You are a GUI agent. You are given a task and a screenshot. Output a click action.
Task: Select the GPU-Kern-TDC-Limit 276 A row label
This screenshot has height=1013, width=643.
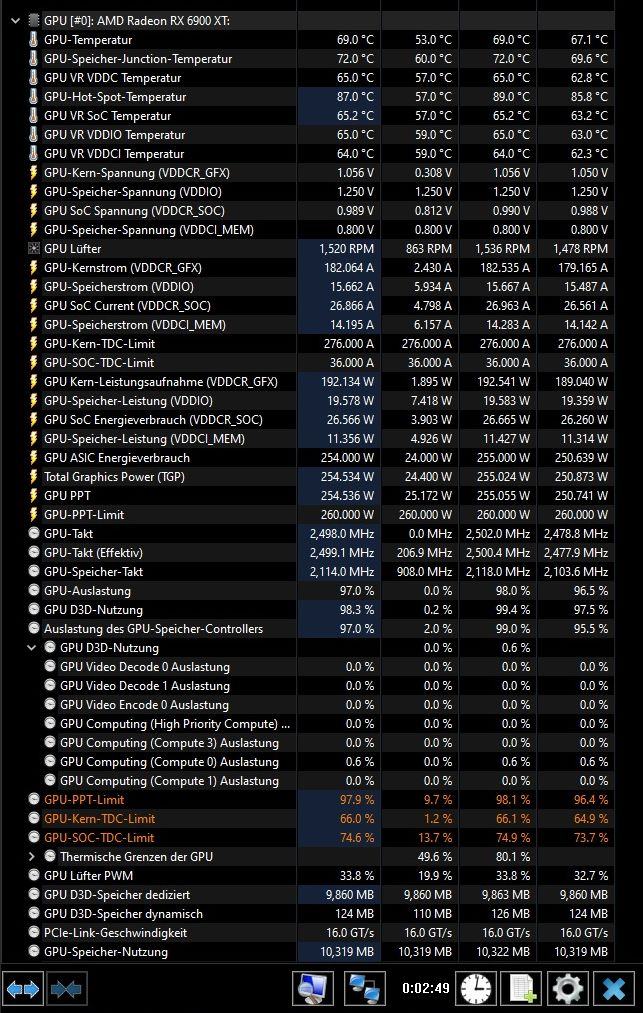coord(100,344)
